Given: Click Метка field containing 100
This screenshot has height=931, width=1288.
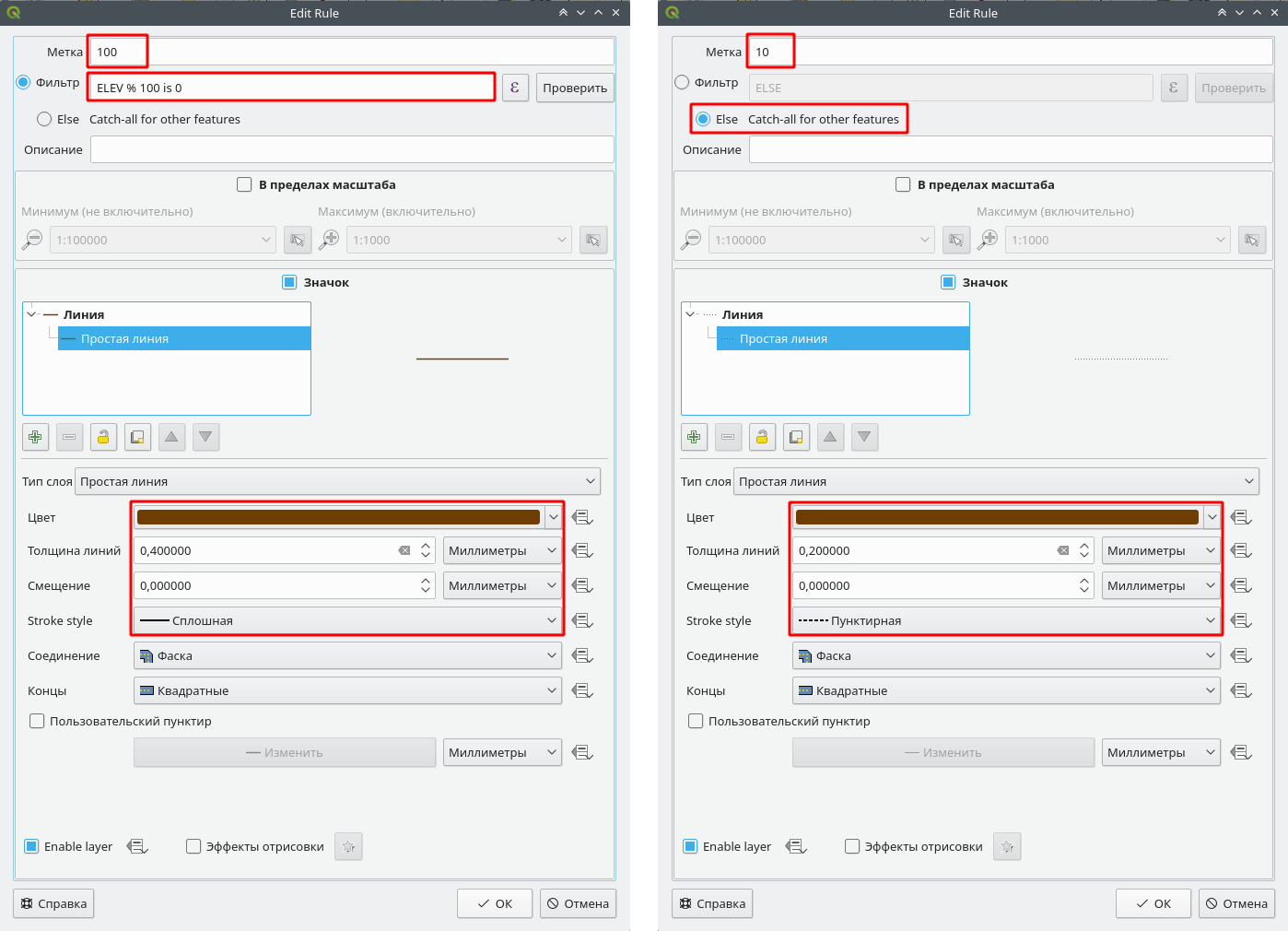Looking at the screenshot, I should click(x=352, y=52).
